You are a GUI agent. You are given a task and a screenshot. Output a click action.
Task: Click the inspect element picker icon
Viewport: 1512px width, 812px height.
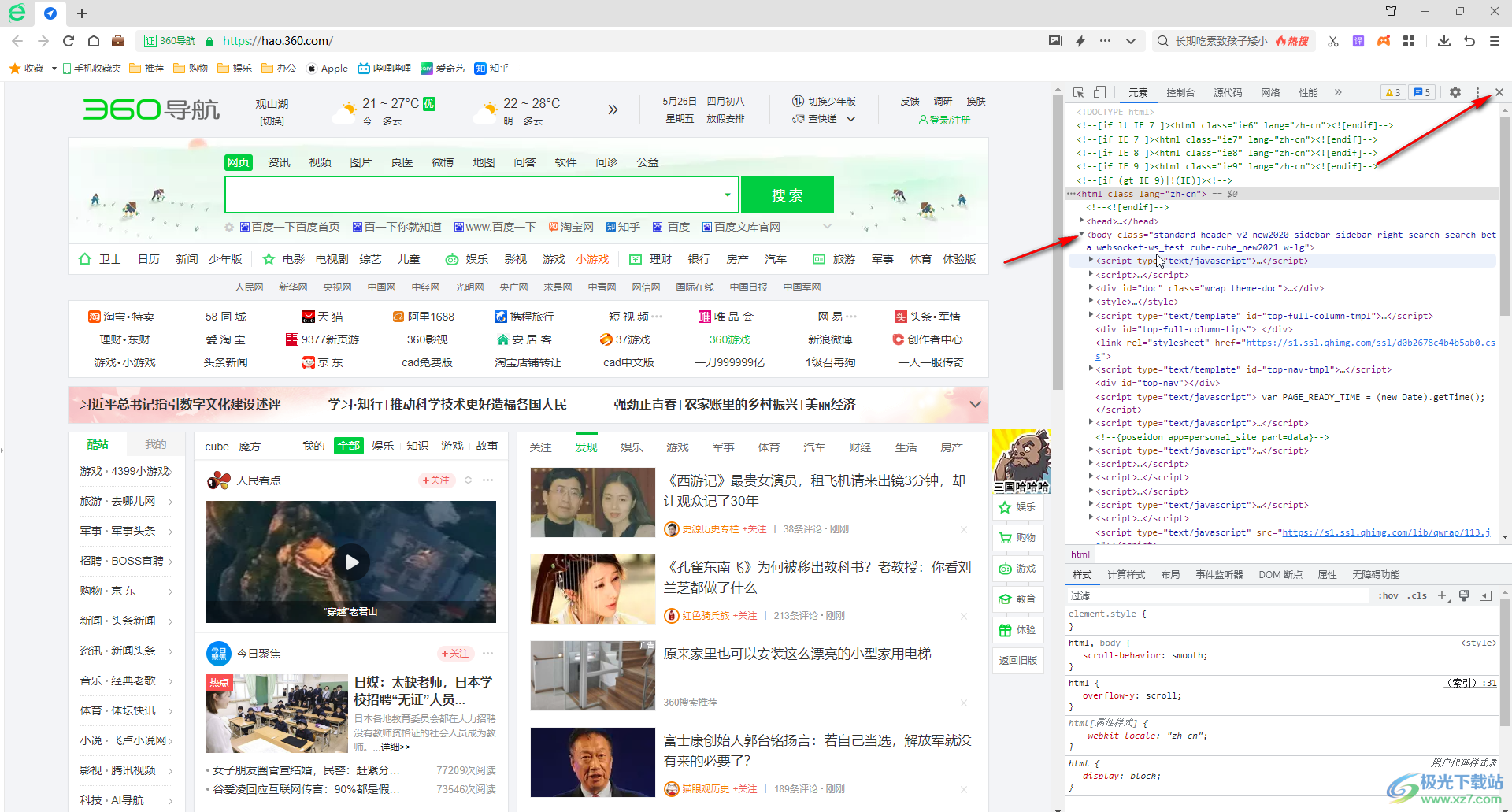point(1079,92)
